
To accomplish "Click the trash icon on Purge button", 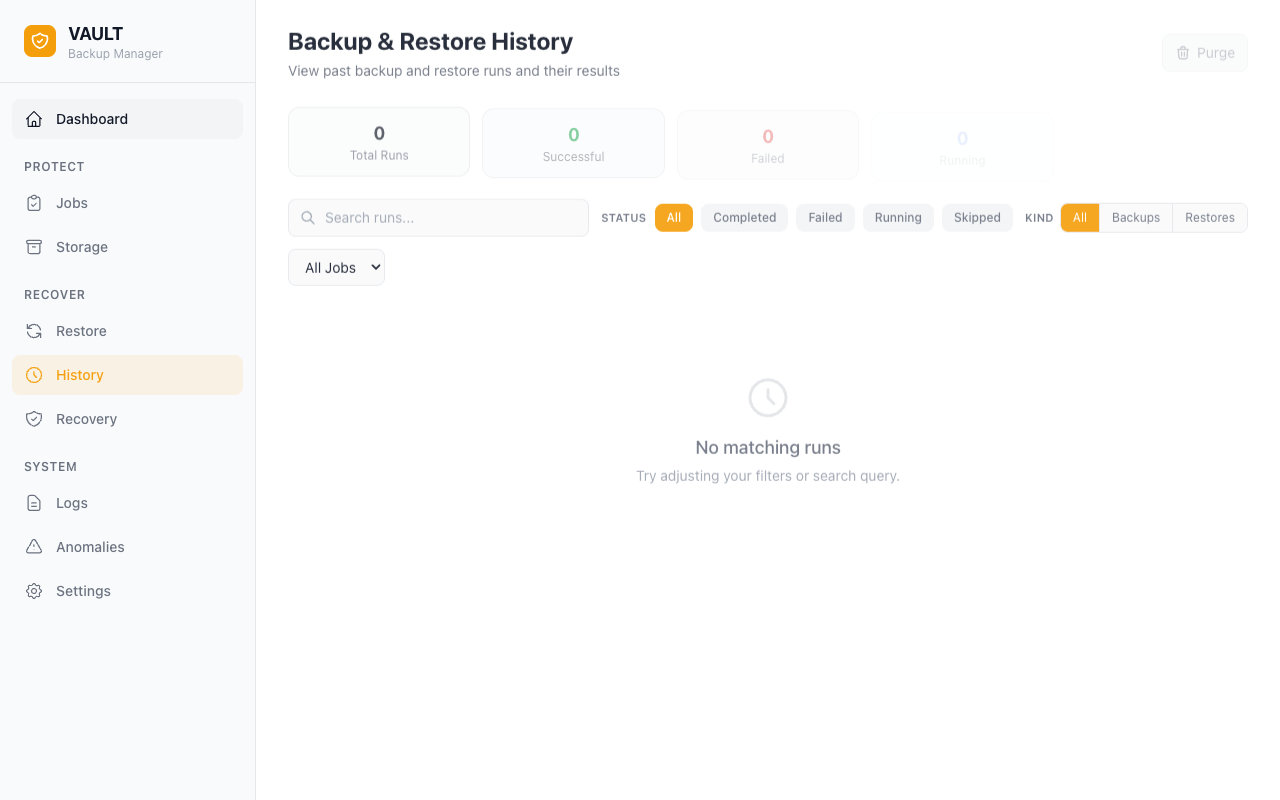I will [x=1183, y=53].
